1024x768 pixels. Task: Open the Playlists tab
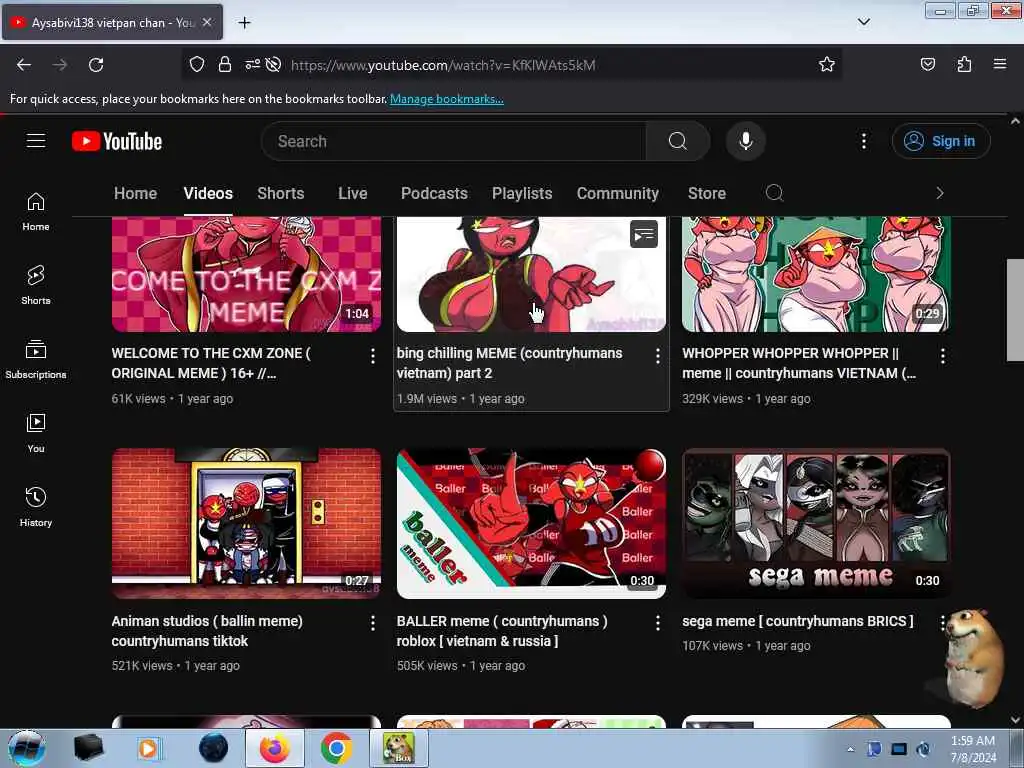coord(522,193)
